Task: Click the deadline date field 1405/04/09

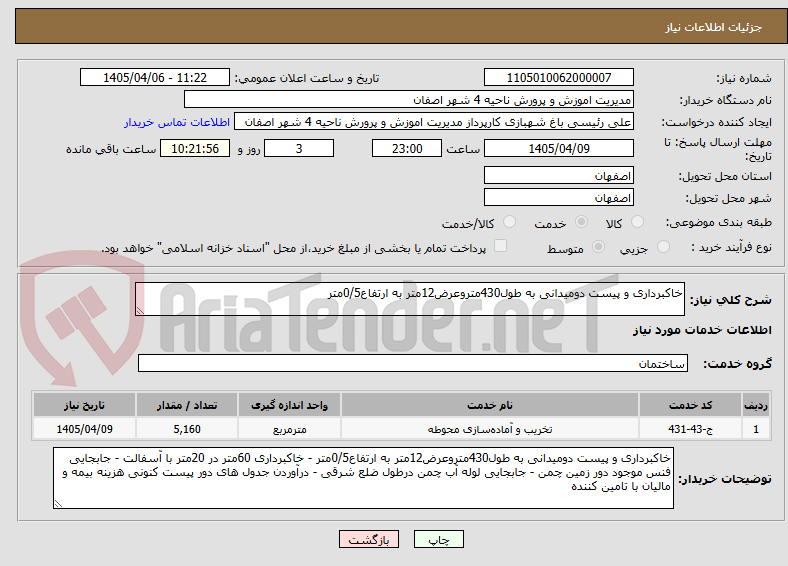Action: pos(559,148)
